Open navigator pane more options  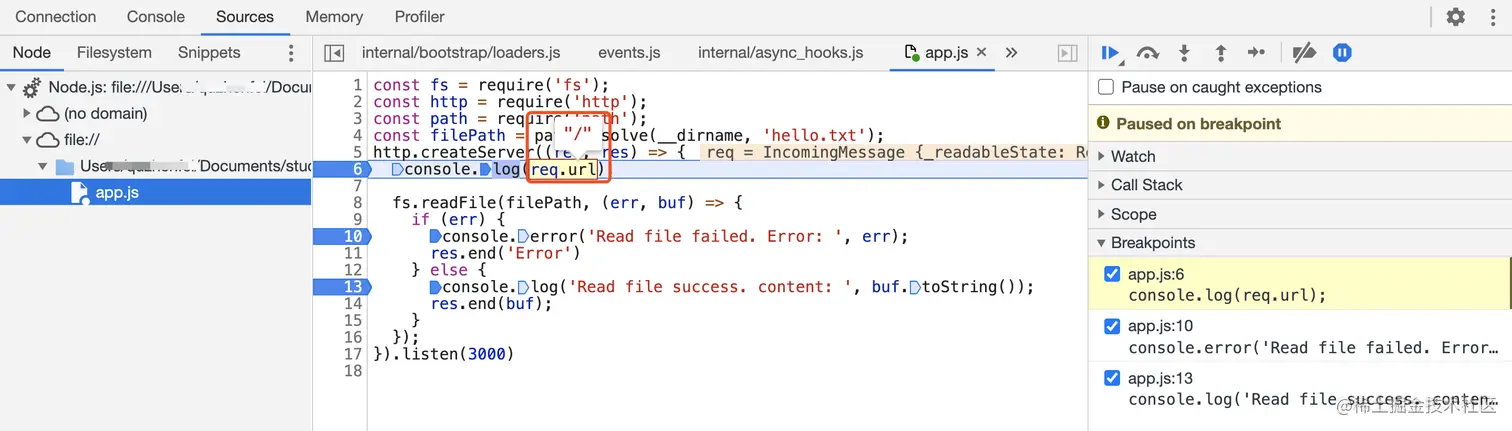pos(291,53)
